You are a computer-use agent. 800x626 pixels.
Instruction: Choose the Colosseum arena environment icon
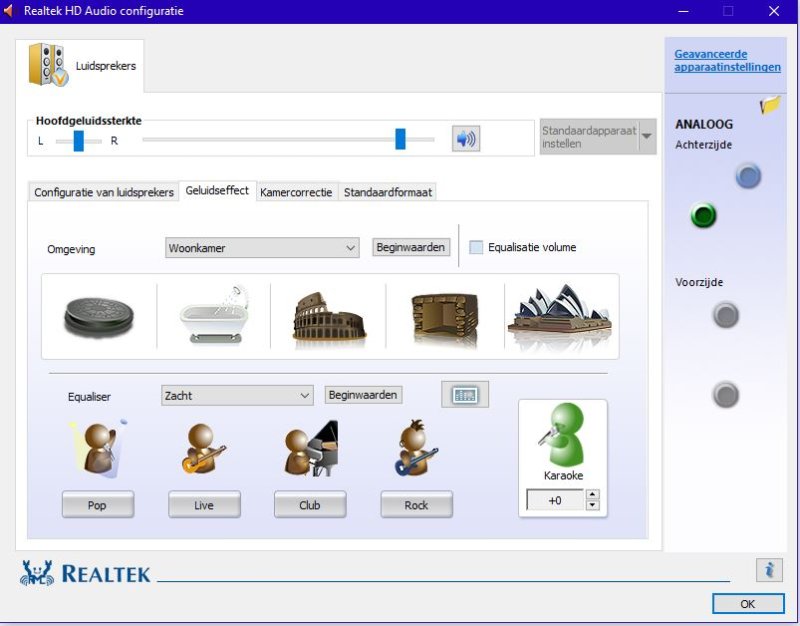tap(328, 316)
